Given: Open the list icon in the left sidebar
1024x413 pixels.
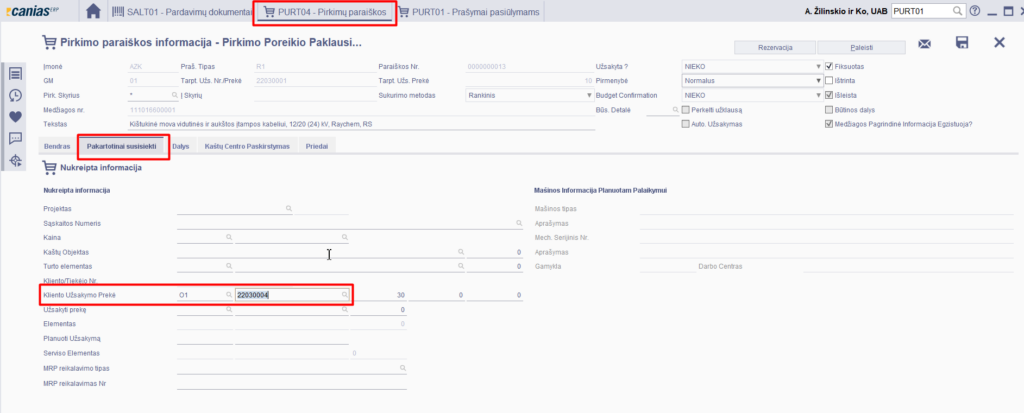Looking at the screenshot, I should tap(15, 74).
